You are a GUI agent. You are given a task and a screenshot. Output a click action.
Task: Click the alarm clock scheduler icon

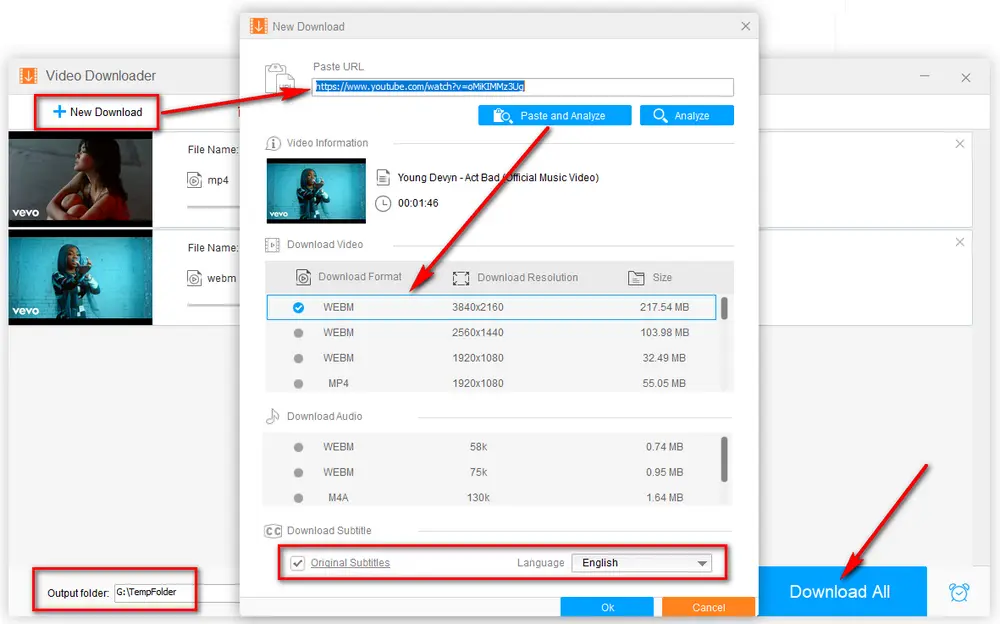pos(958,591)
